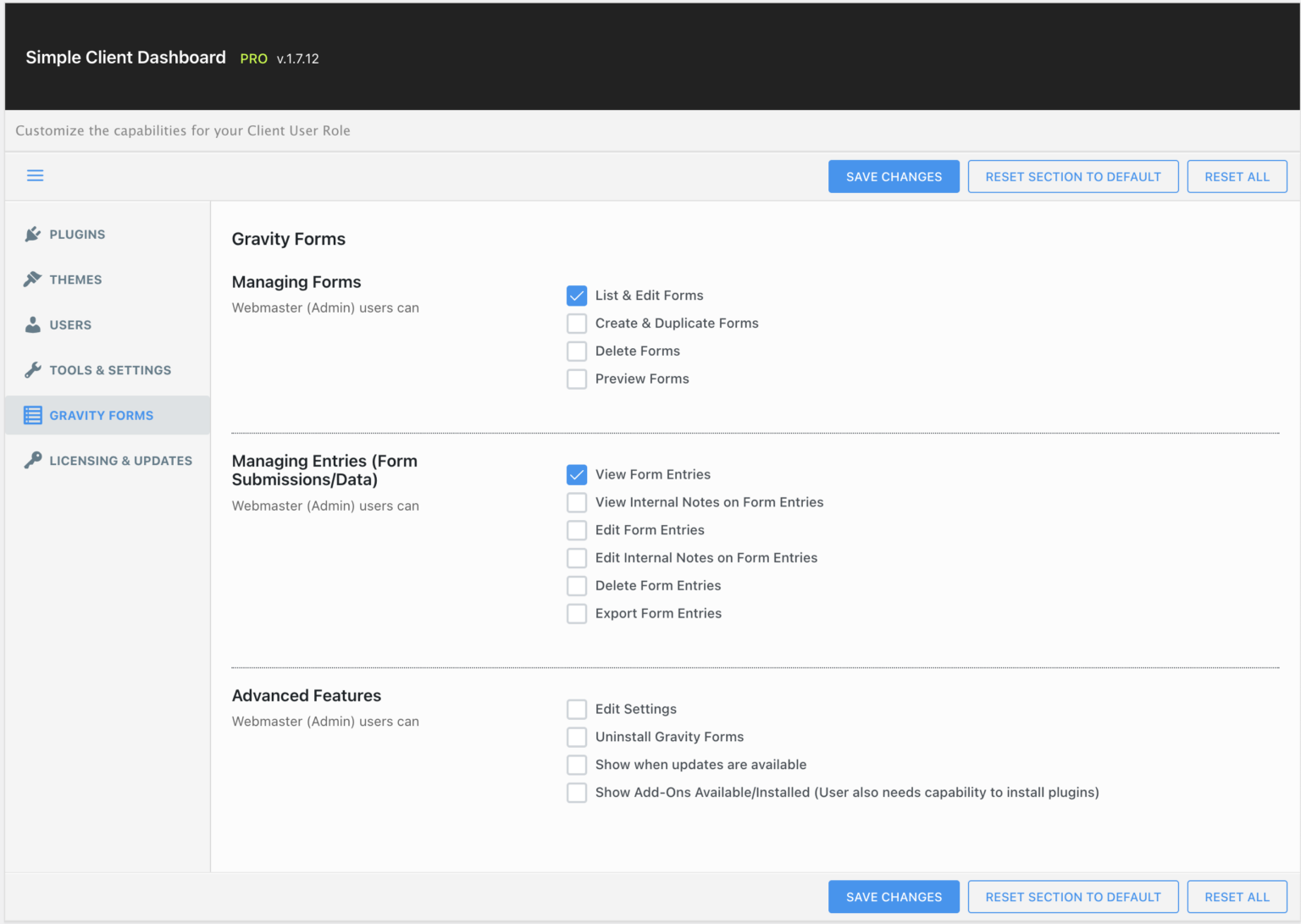Check the Delete Forms capability
The height and width of the screenshot is (924, 1301).
(x=577, y=351)
